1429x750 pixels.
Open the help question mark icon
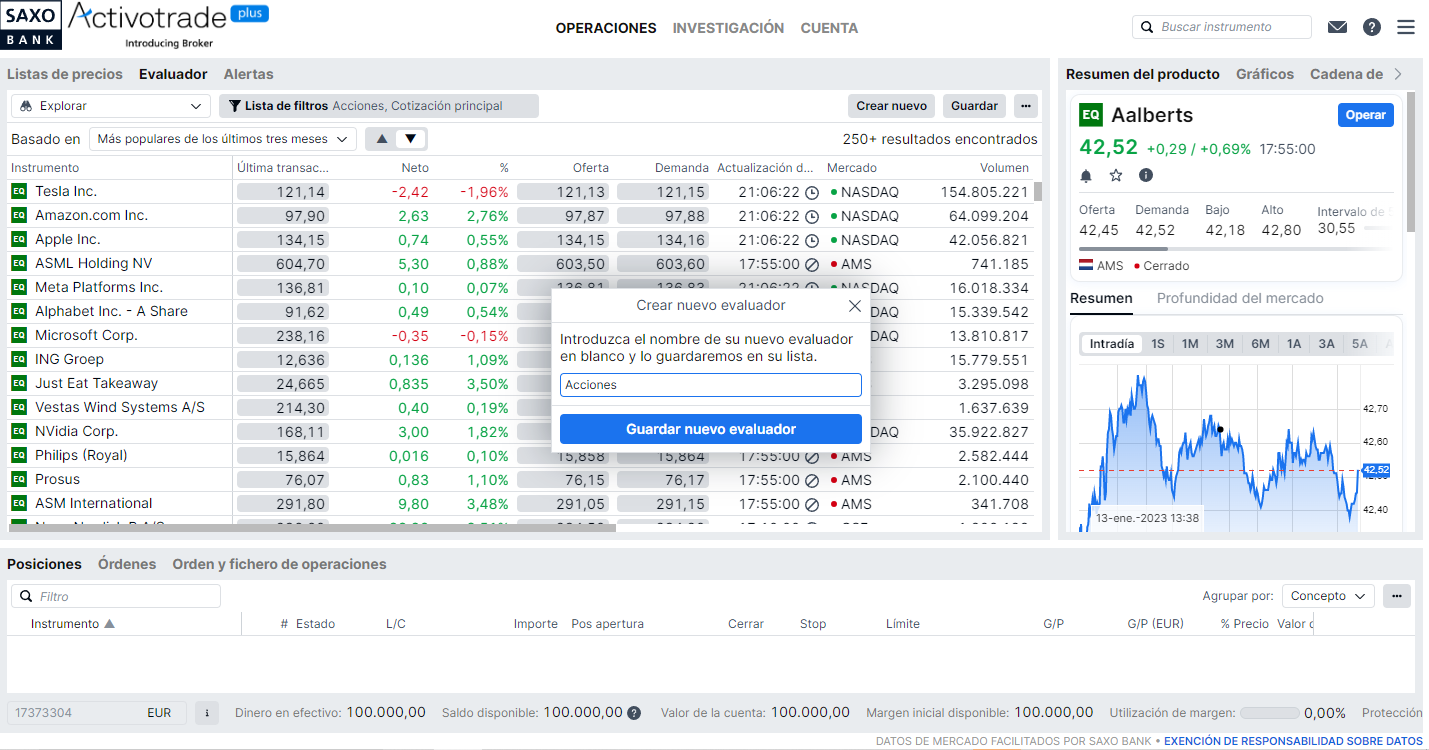point(1372,27)
